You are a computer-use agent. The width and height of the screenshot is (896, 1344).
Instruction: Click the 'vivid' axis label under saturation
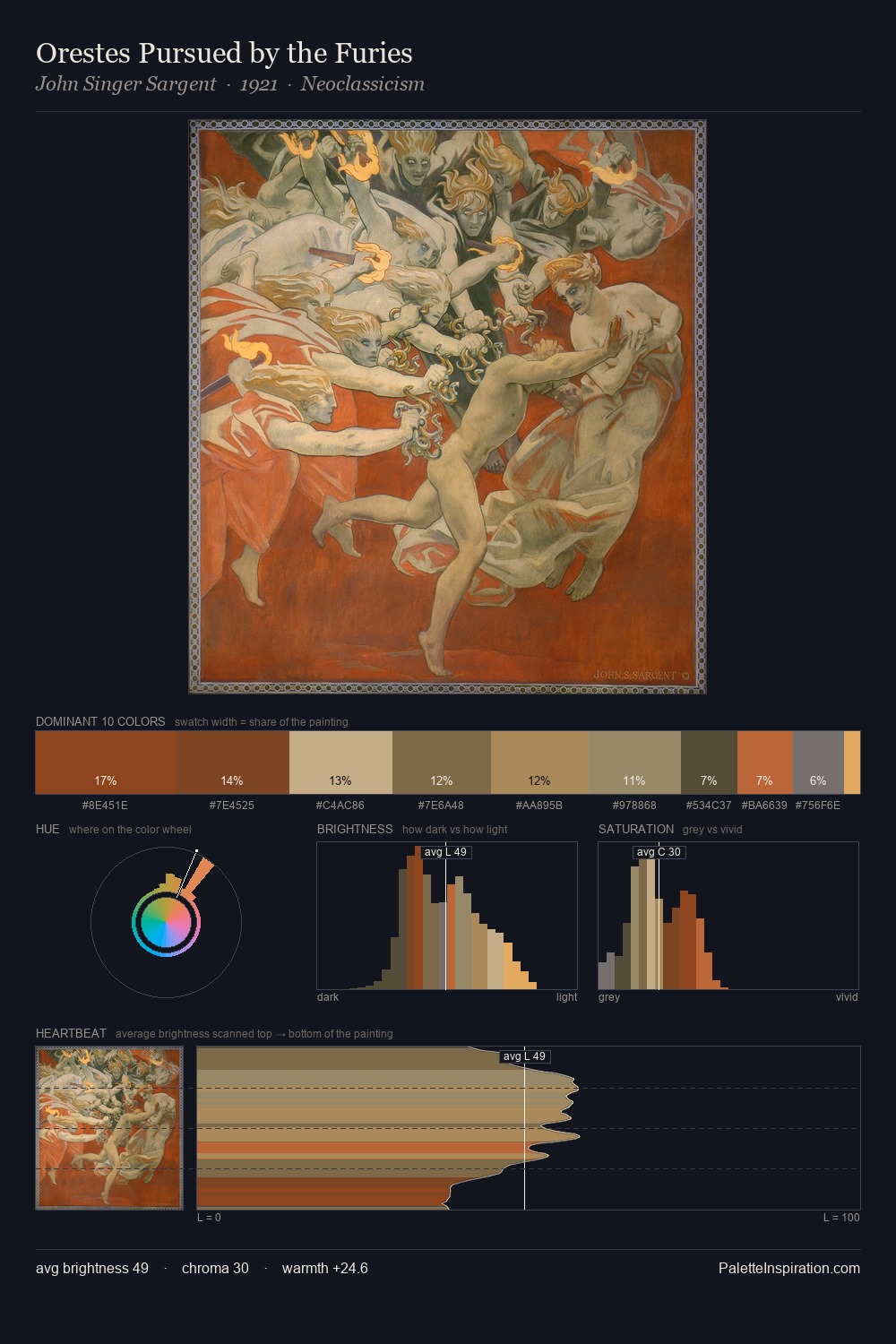(847, 997)
